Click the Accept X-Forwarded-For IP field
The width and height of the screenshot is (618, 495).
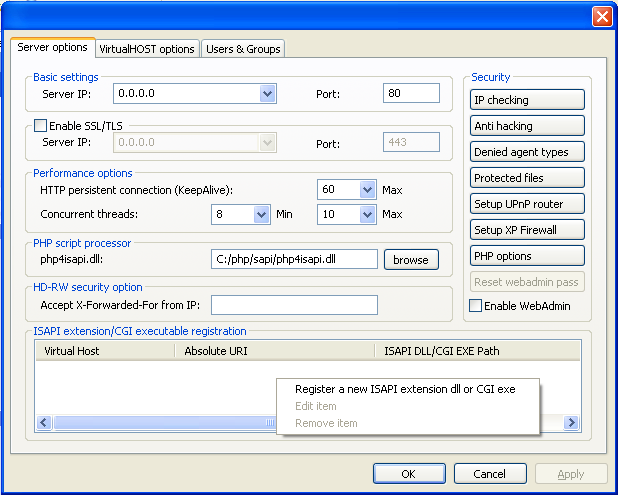tap(294, 305)
